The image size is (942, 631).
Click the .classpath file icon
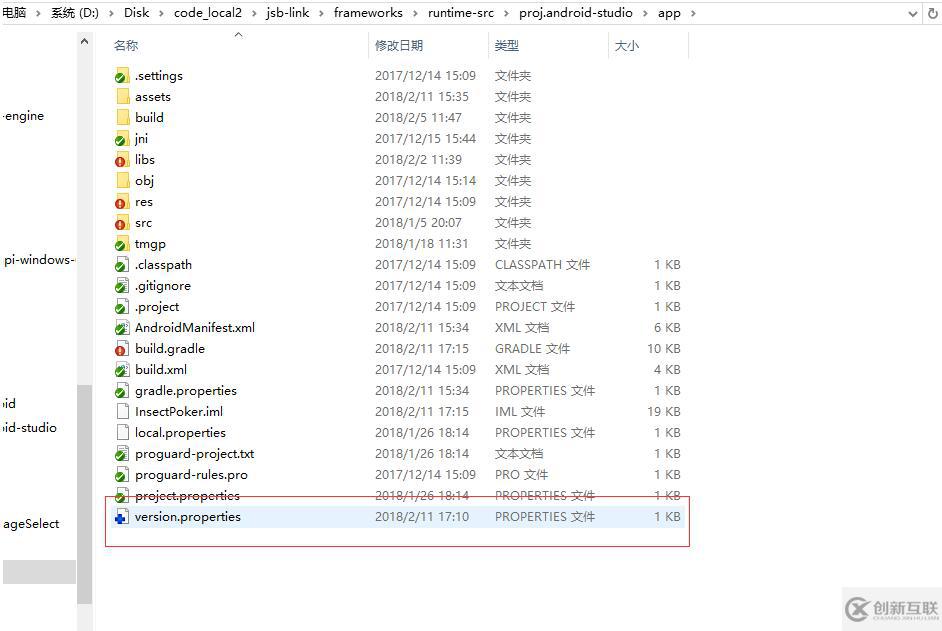pyautogui.click(x=122, y=265)
